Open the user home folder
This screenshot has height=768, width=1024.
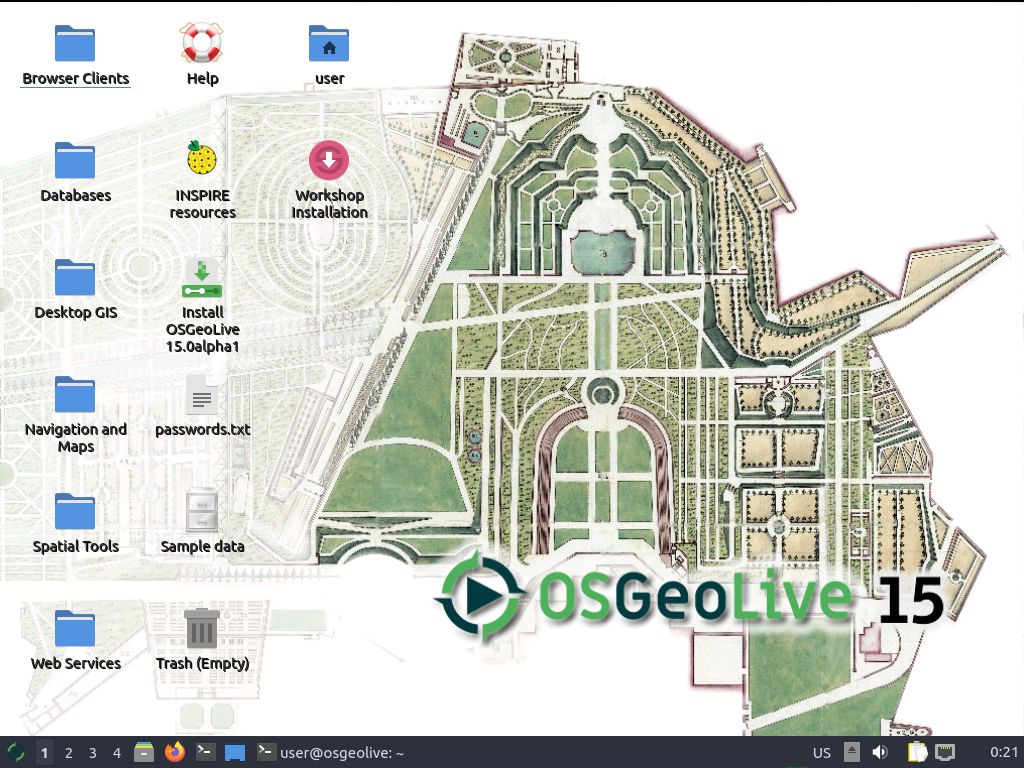329,46
